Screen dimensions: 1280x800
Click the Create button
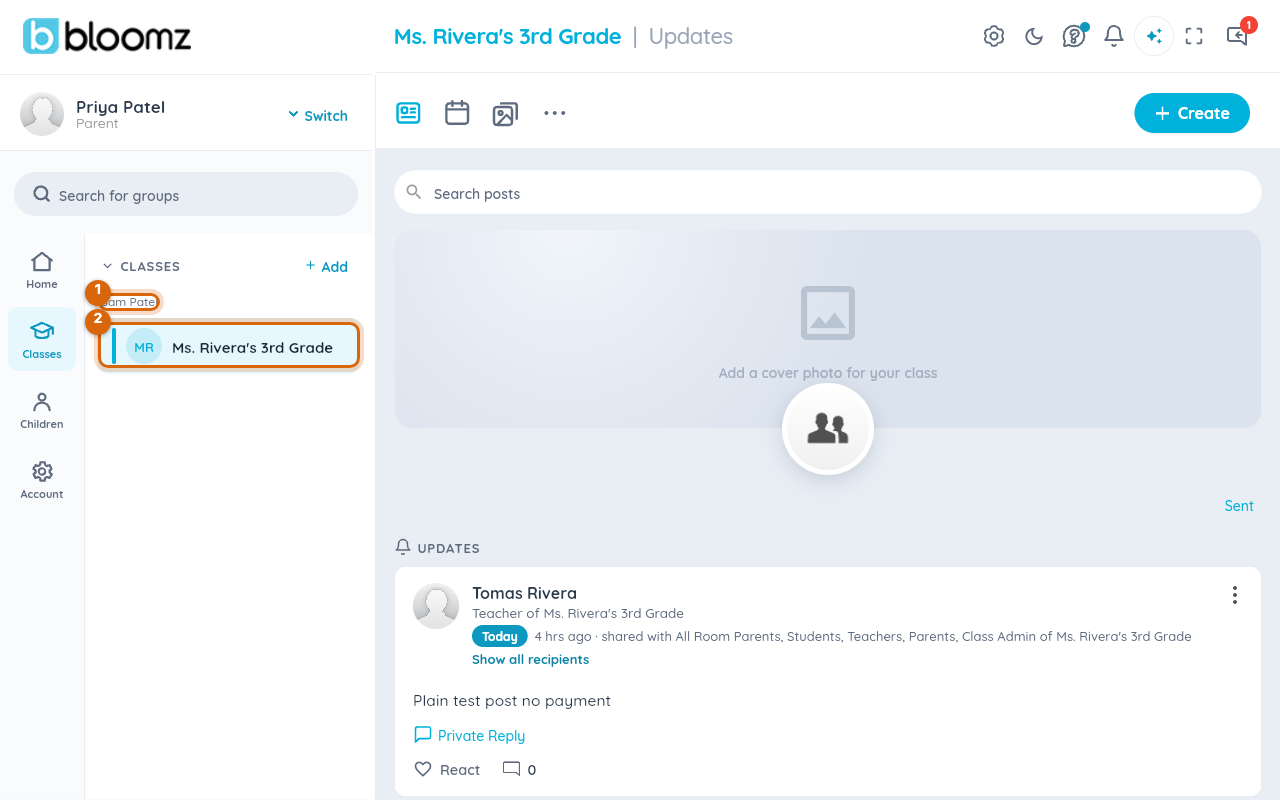pos(1192,113)
